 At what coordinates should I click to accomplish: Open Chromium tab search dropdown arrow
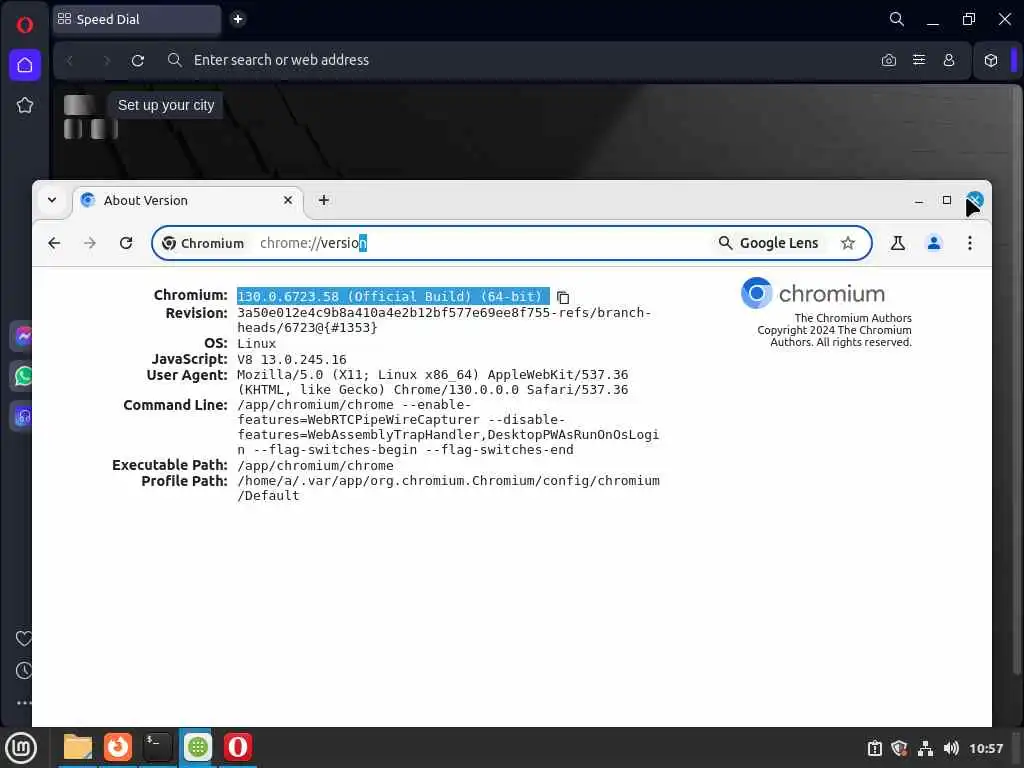[x=52, y=200]
